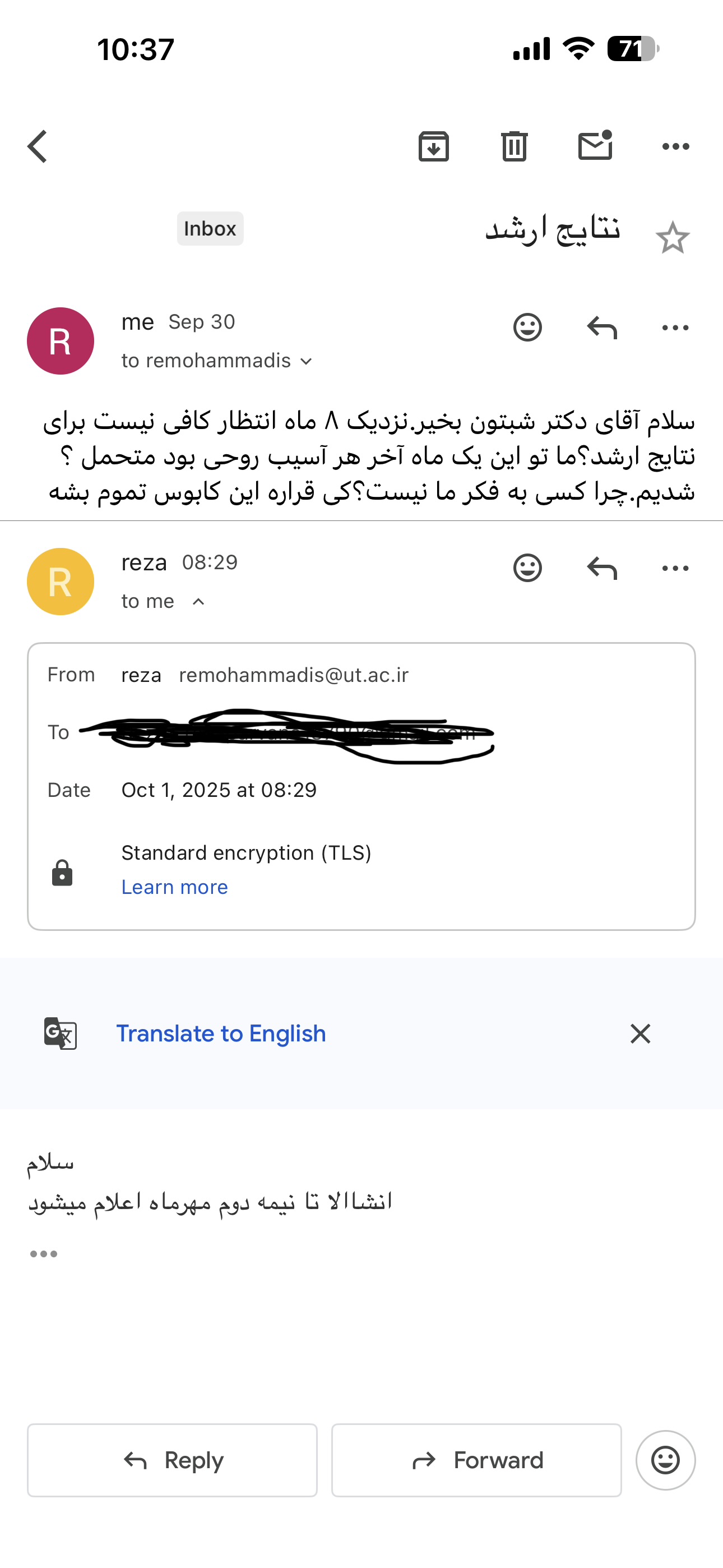Star this email thread
This screenshot has width=723, height=1568.
[673, 238]
